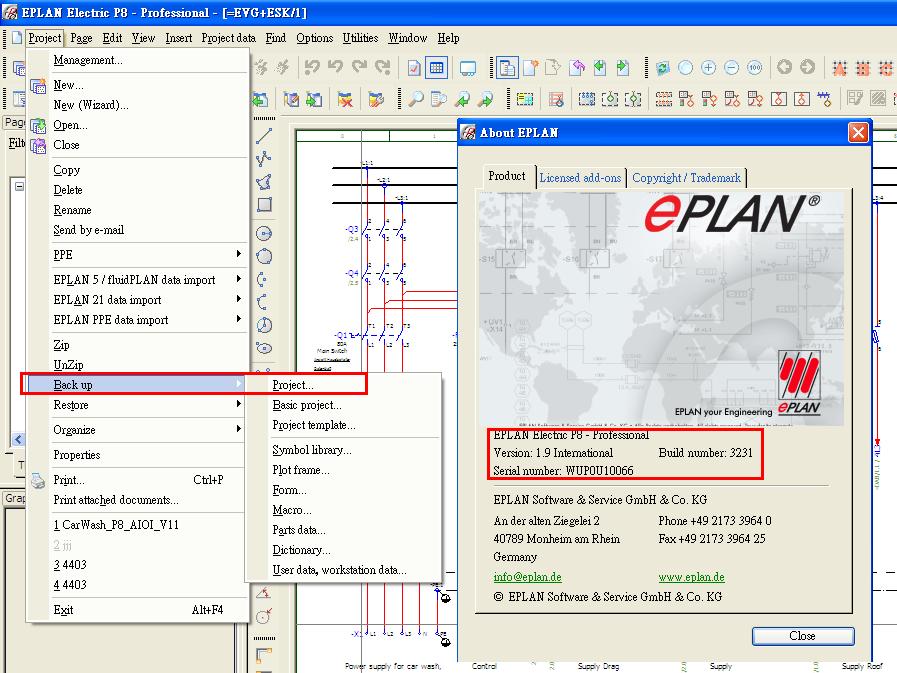Select the Sector drawing tool
Viewport: 897px width, 673px height.
pos(264,325)
